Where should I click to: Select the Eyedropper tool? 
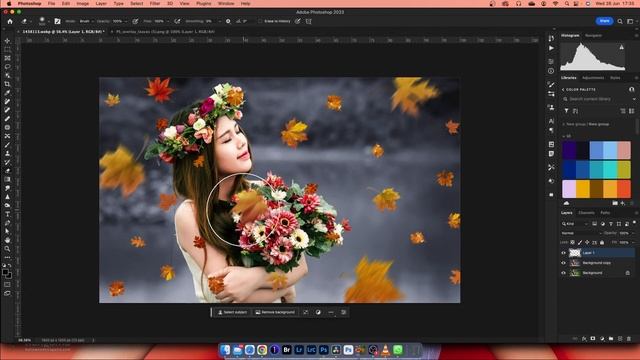7,93
